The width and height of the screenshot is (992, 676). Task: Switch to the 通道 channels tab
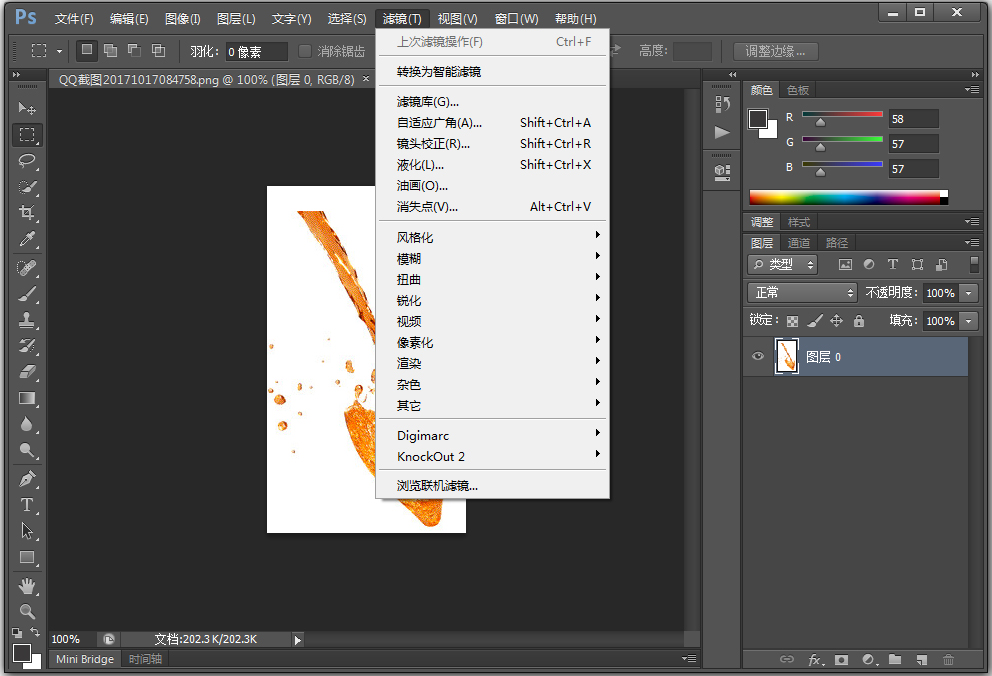799,243
